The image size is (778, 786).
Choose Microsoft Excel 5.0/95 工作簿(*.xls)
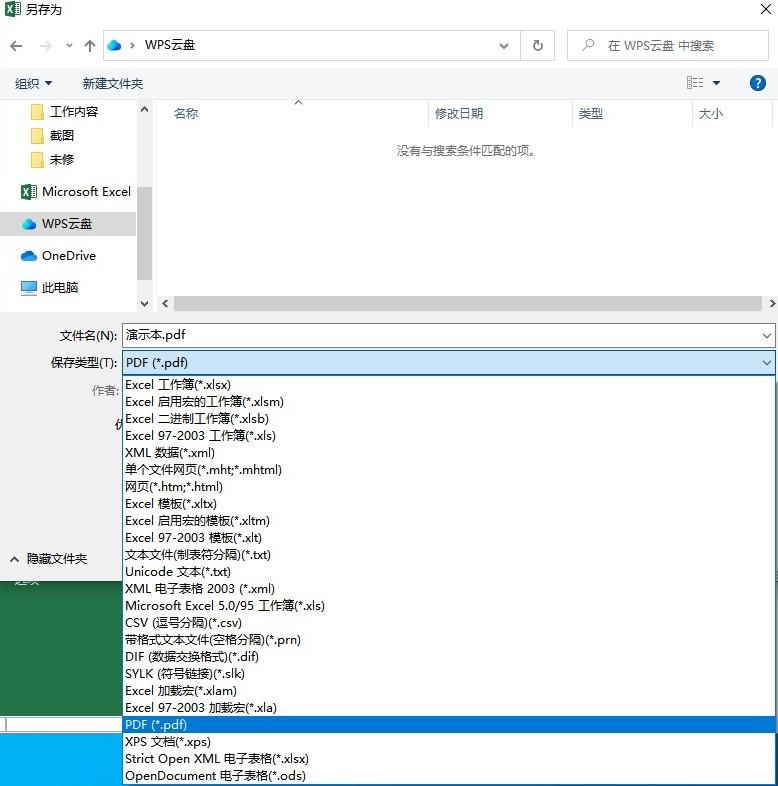point(449,606)
